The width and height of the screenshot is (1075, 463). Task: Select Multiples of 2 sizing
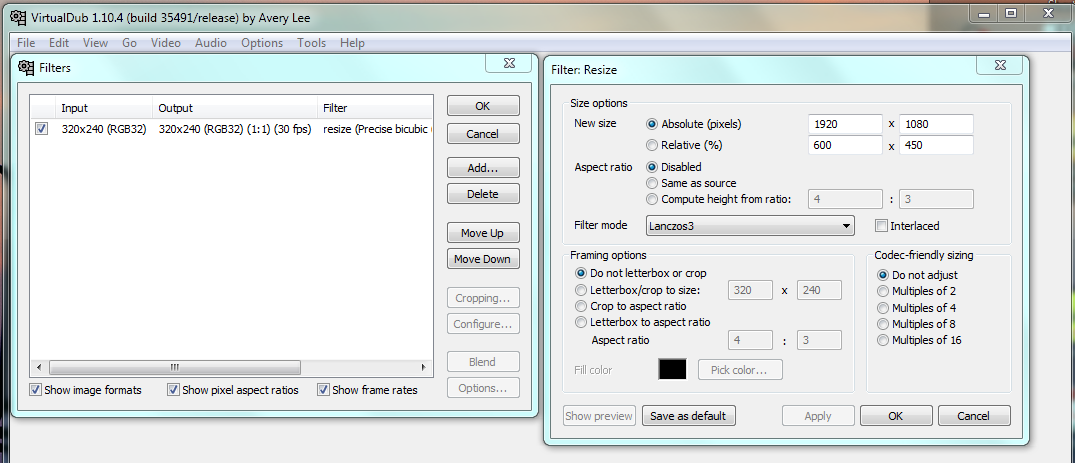pos(883,292)
